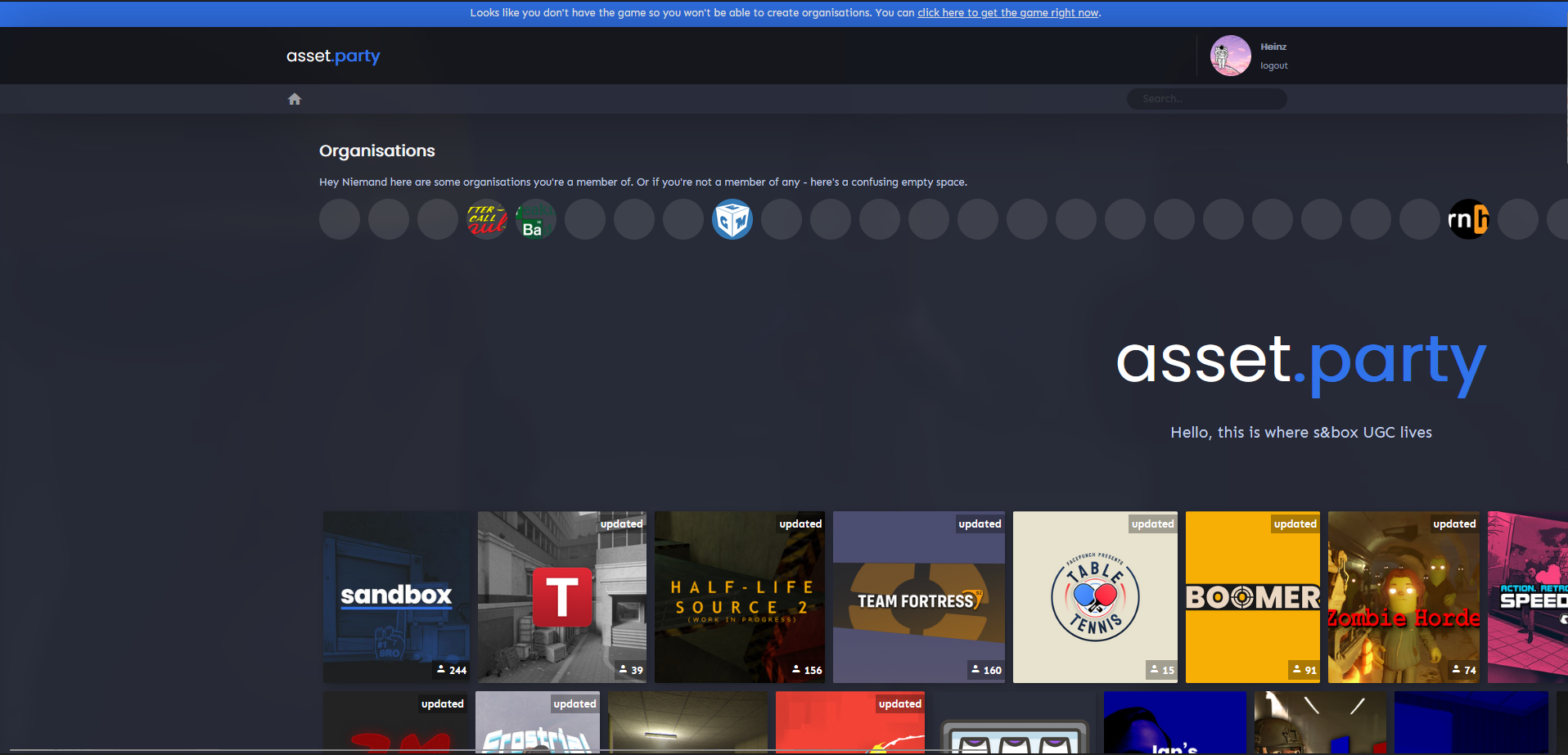Open the red 'T' game thumbnail
1568x755 pixels.
(x=562, y=597)
